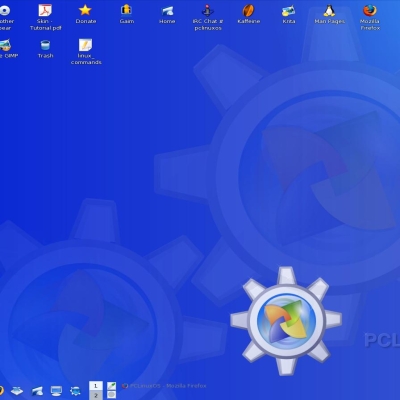Image resolution: width=400 pixels, height=400 pixels.
Task: Click the show desktop icon in taskbar
Action: click(x=17, y=390)
